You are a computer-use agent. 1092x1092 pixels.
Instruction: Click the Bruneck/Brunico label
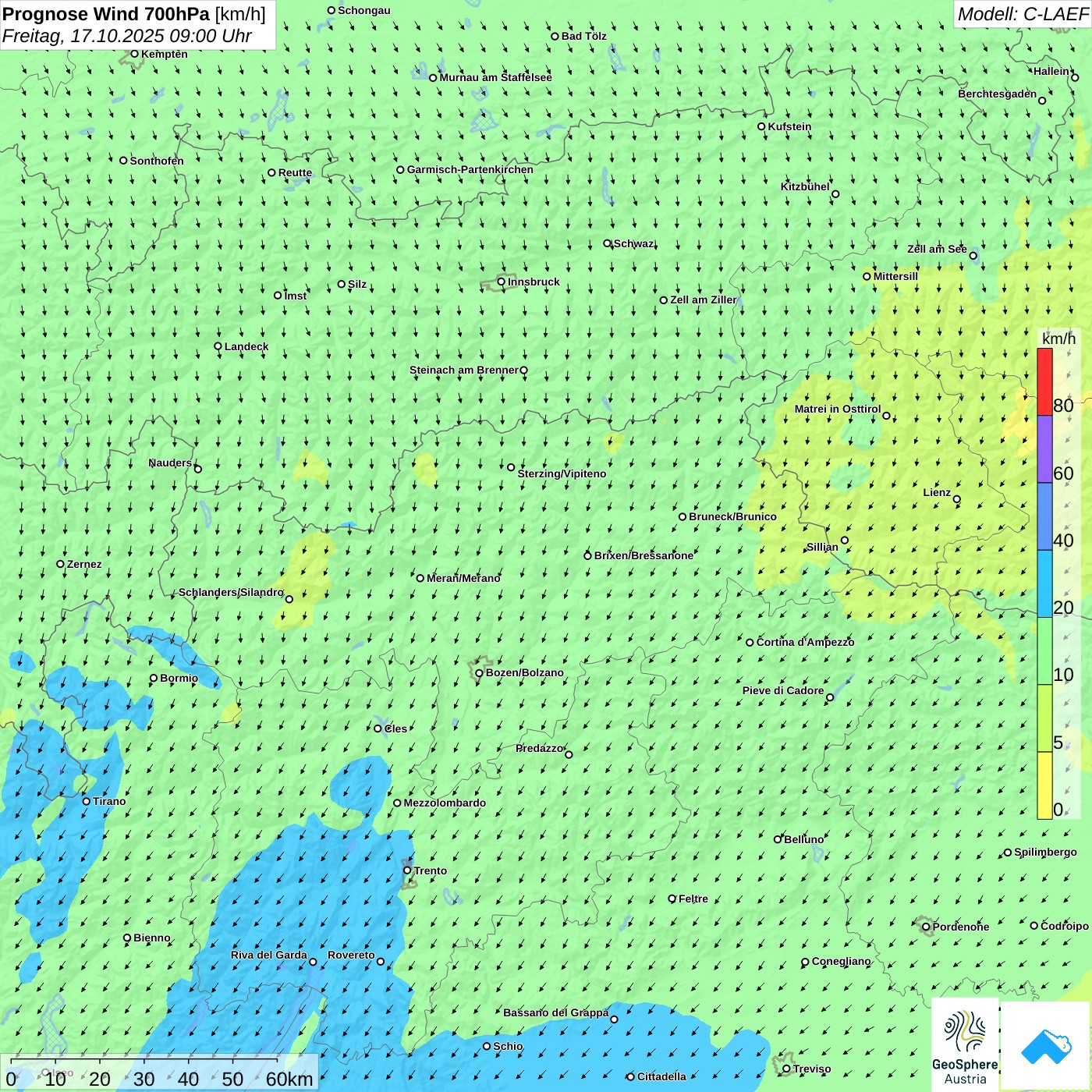click(x=732, y=516)
